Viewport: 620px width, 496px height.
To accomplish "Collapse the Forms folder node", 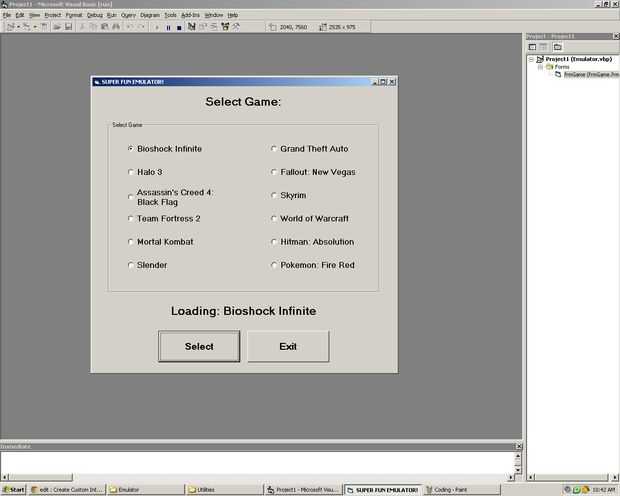I will click(x=540, y=67).
